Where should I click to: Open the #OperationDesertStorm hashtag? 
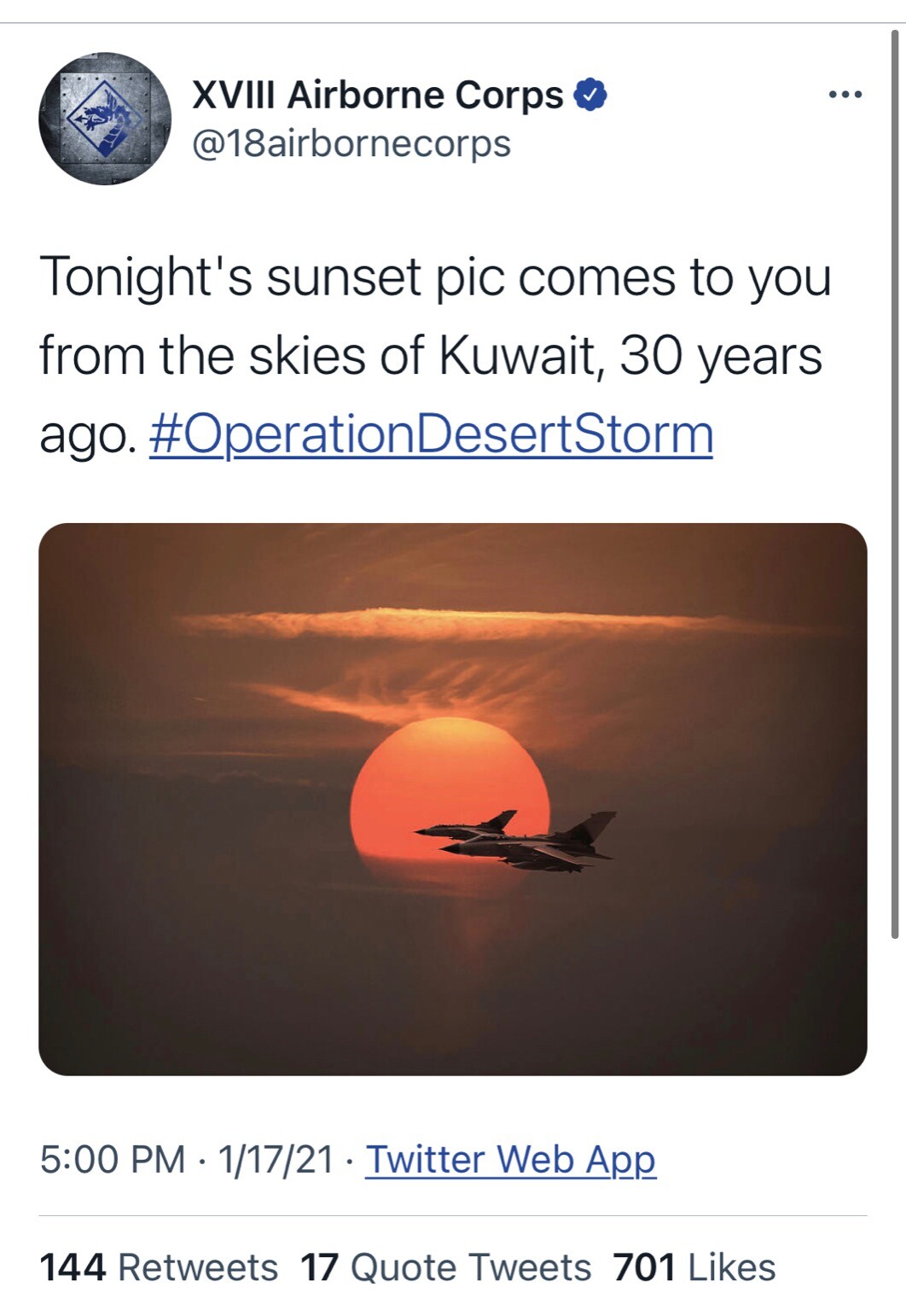431,434
